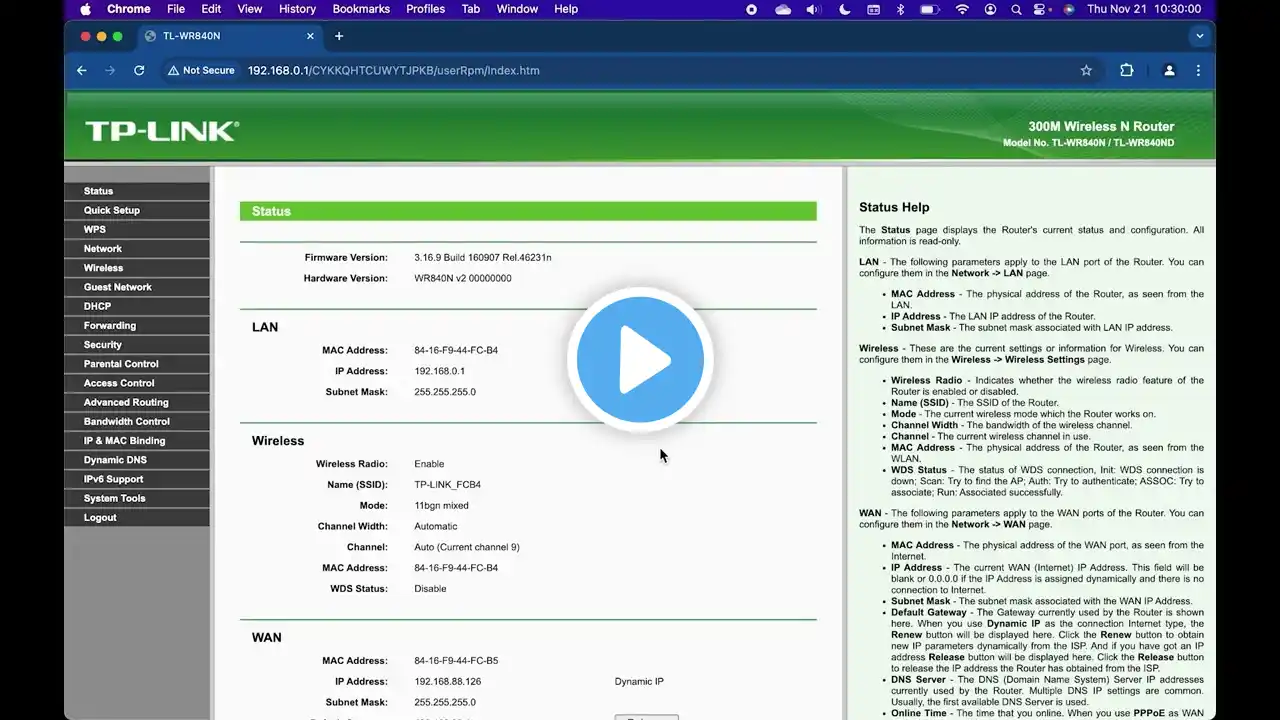The height and width of the screenshot is (720, 1280).
Task: Expand the IP & MAC Binding menu item
Action: pos(137,441)
